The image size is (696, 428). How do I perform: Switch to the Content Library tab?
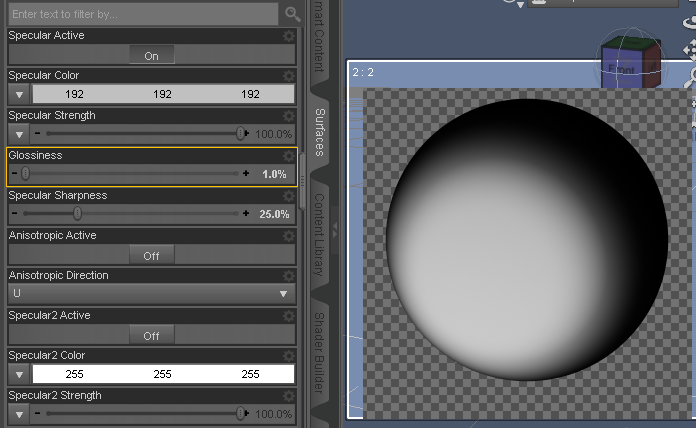[x=320, y=234]
